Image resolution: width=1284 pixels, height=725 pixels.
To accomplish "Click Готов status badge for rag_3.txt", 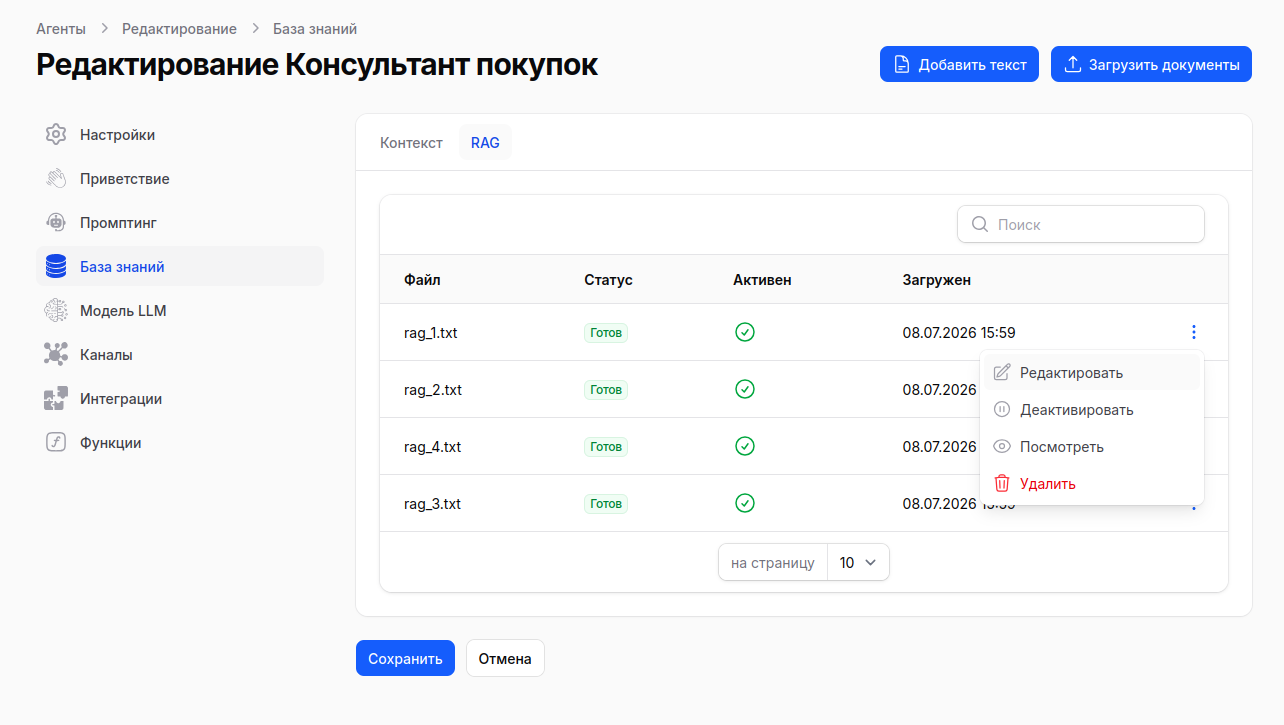I will pos(606,504).
